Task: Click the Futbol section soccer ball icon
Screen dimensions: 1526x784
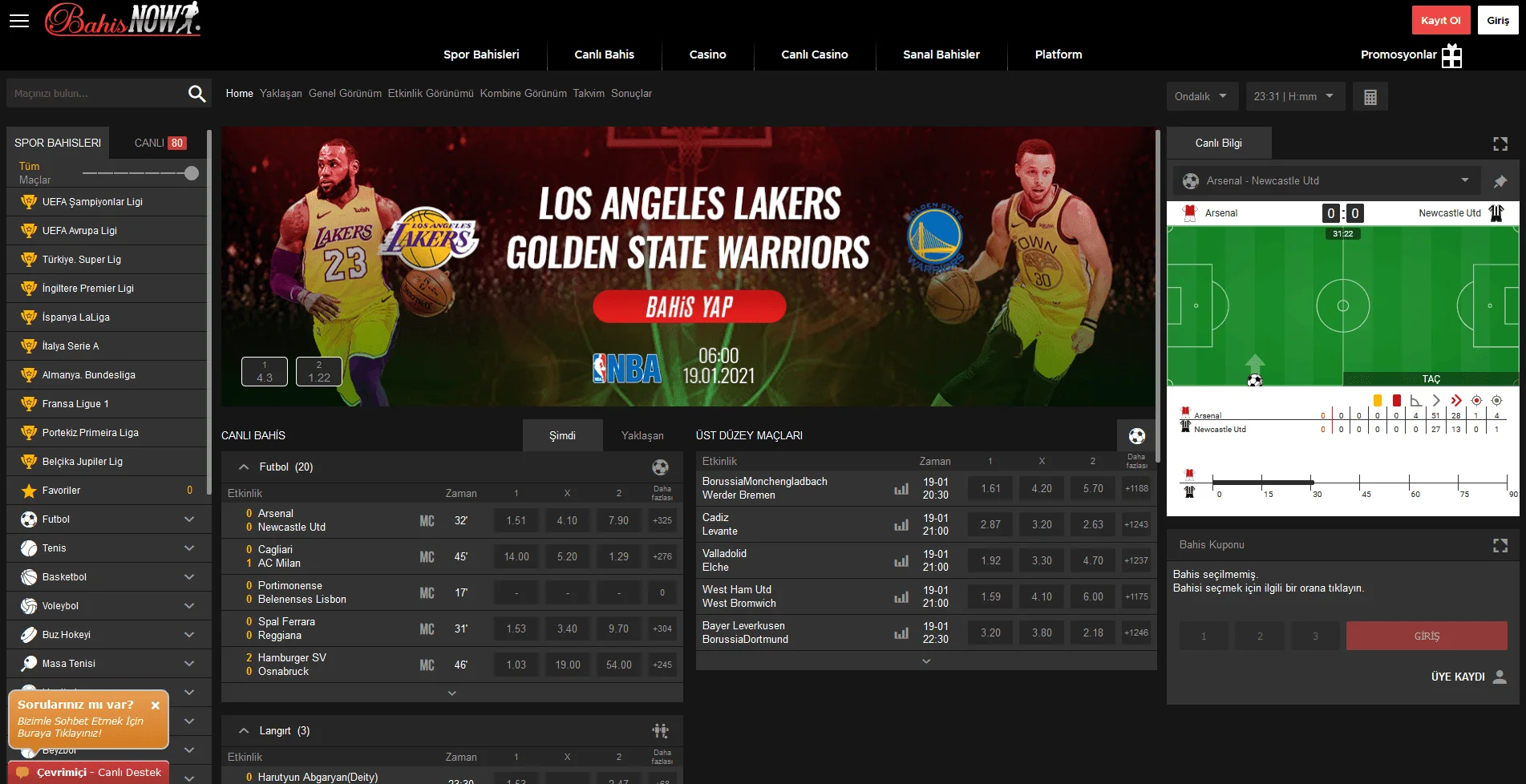Action: pyautogui.click(x=660, y=467)
